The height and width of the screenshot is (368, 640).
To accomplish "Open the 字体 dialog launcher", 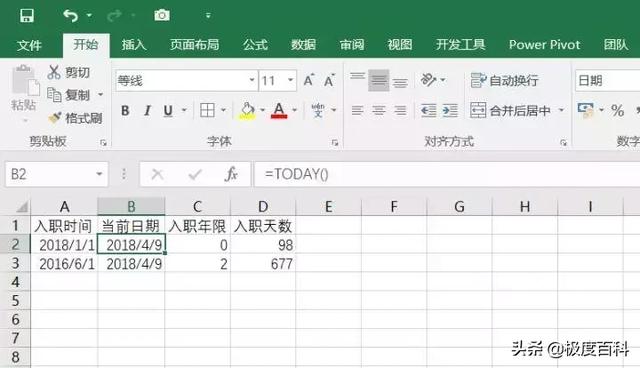I will [335, 143].
